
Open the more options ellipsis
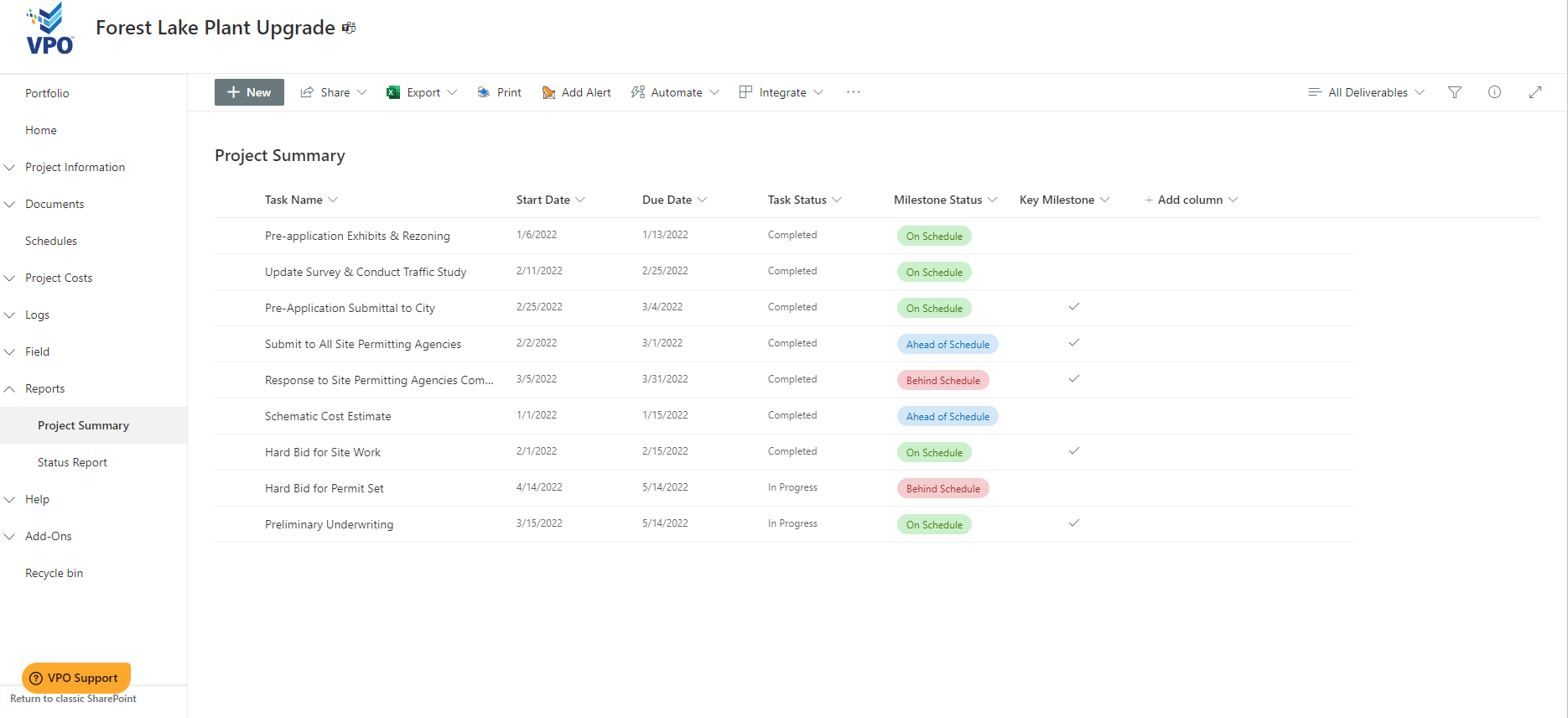pyautogui.click(x=853, y=92)
